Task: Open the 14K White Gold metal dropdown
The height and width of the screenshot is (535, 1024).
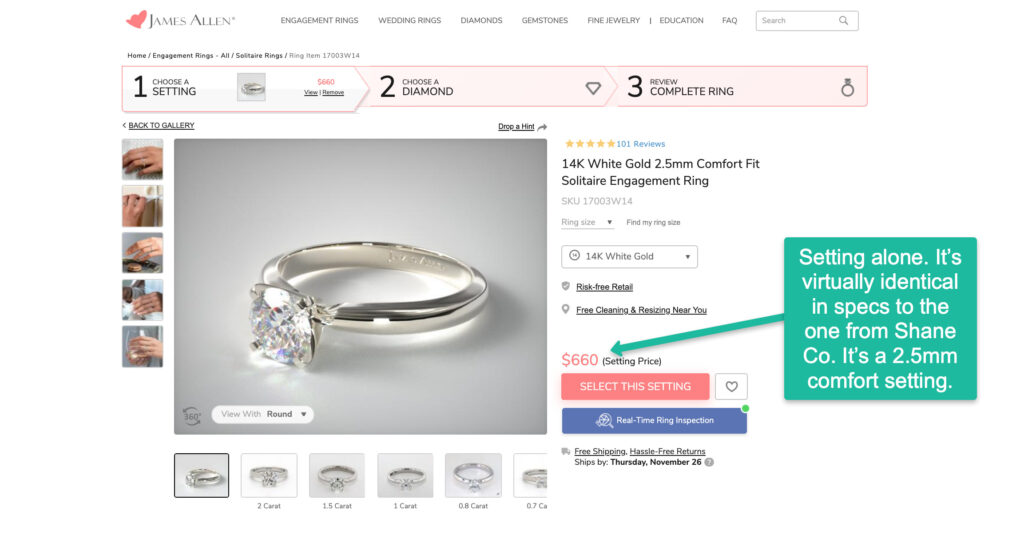Action: click(629, 256)
